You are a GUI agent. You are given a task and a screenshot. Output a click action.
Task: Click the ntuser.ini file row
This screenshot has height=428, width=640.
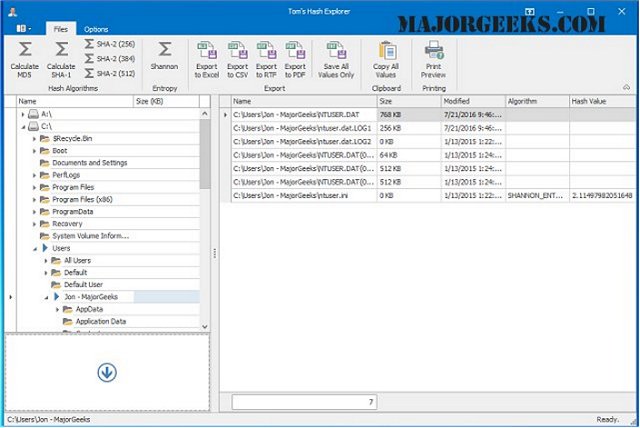click(428, 196)
